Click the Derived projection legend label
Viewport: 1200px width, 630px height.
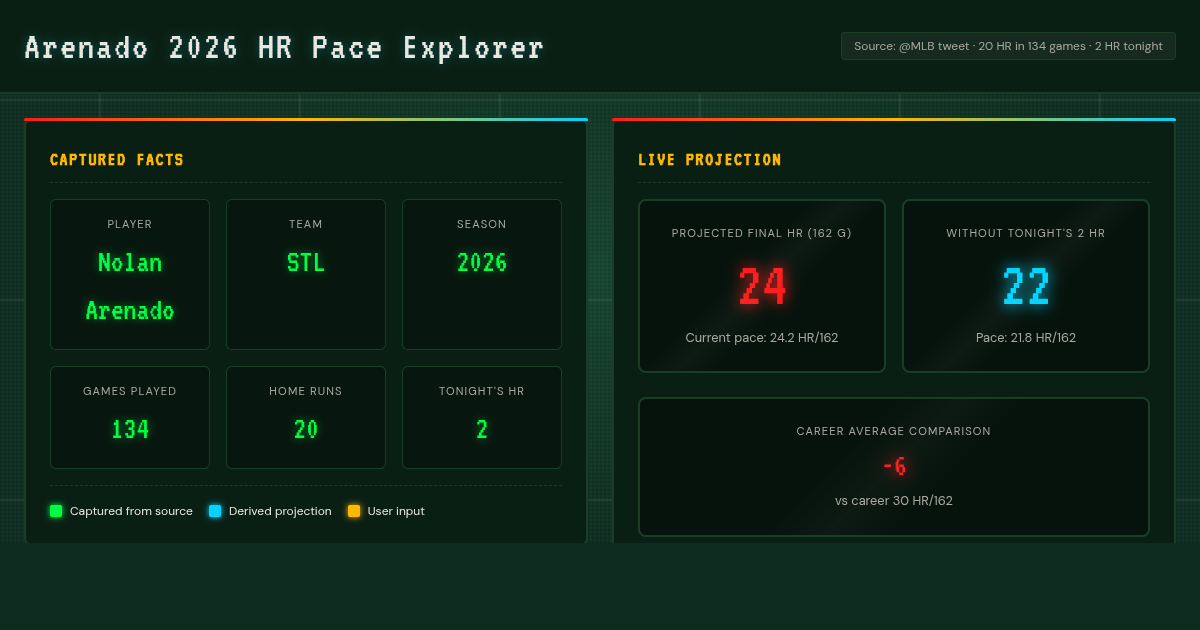pos(280,511)
